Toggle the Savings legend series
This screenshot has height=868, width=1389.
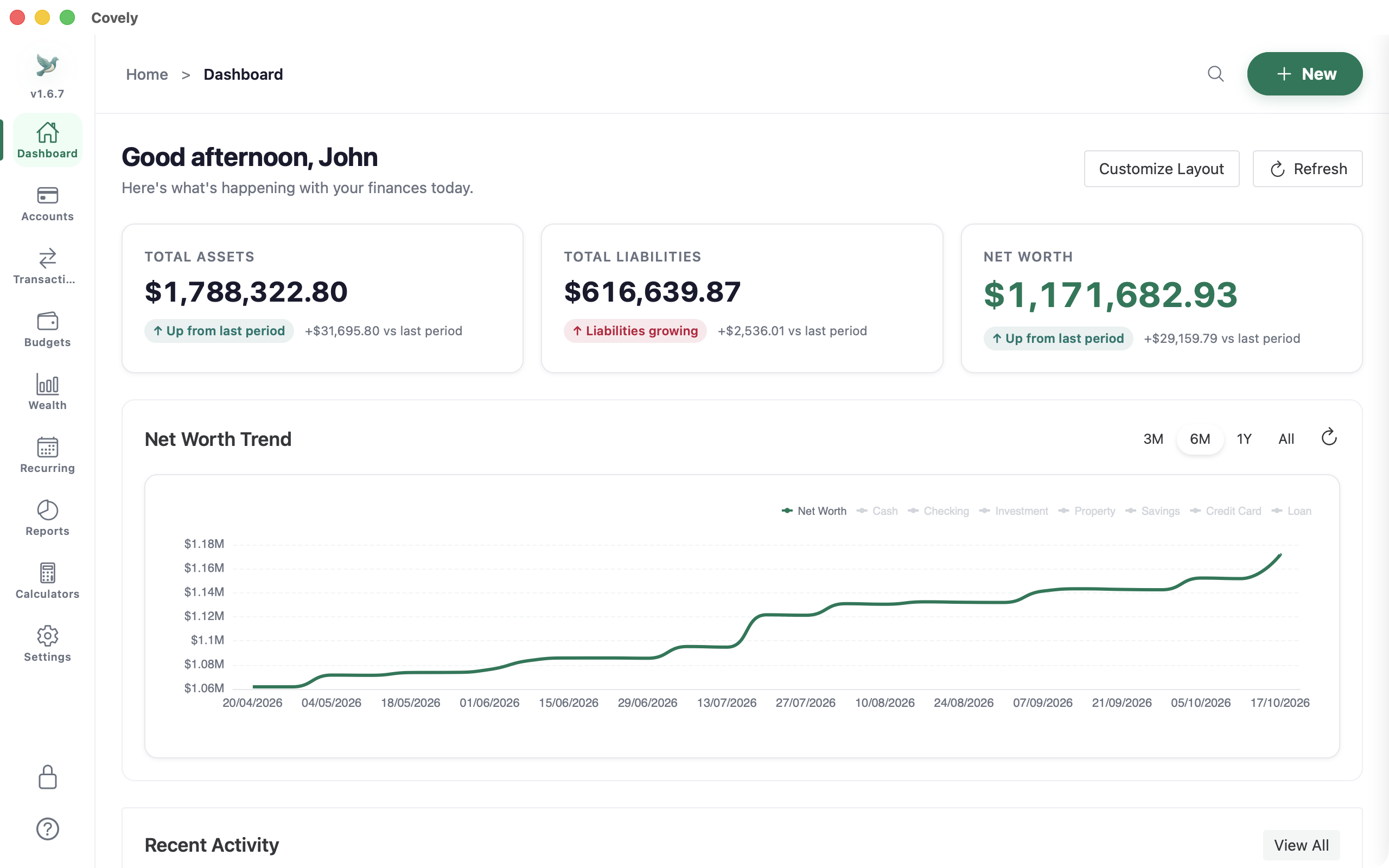click(1152, 511)
